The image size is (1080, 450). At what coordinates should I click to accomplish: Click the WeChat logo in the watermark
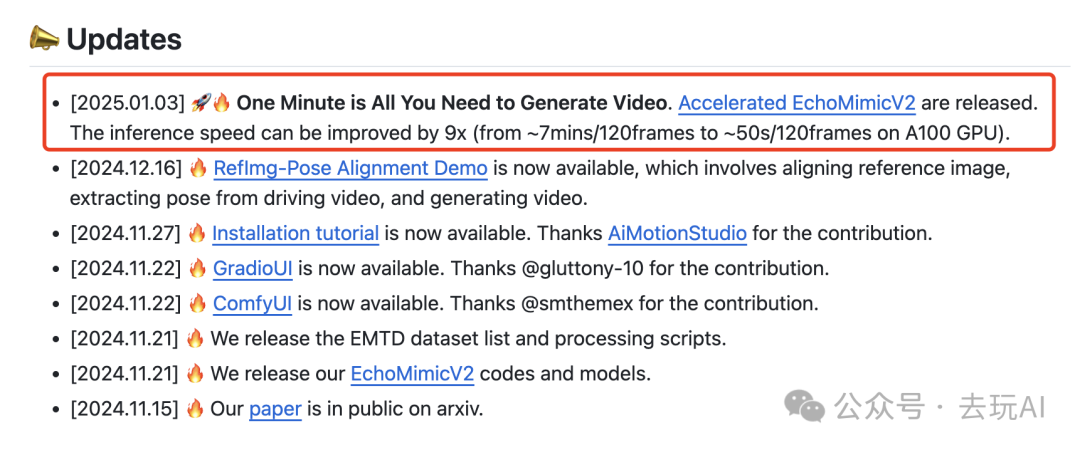pyautogui.click(x=804, y=406)
